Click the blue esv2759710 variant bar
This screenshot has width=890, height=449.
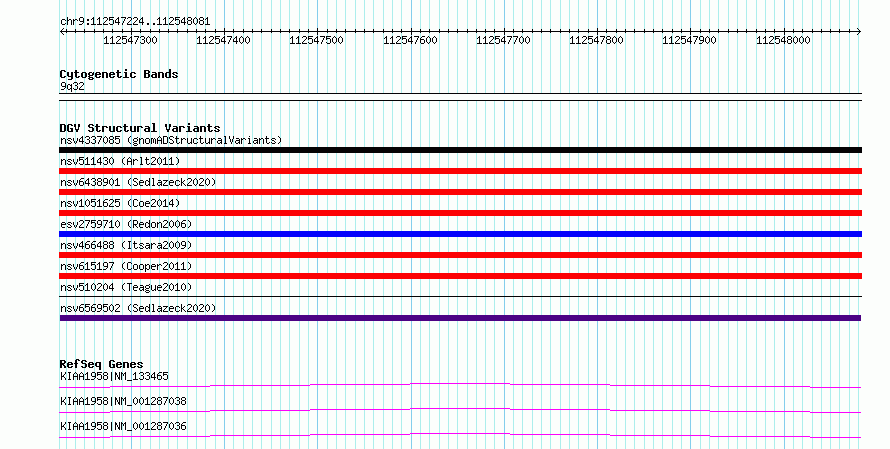(460, 234)
